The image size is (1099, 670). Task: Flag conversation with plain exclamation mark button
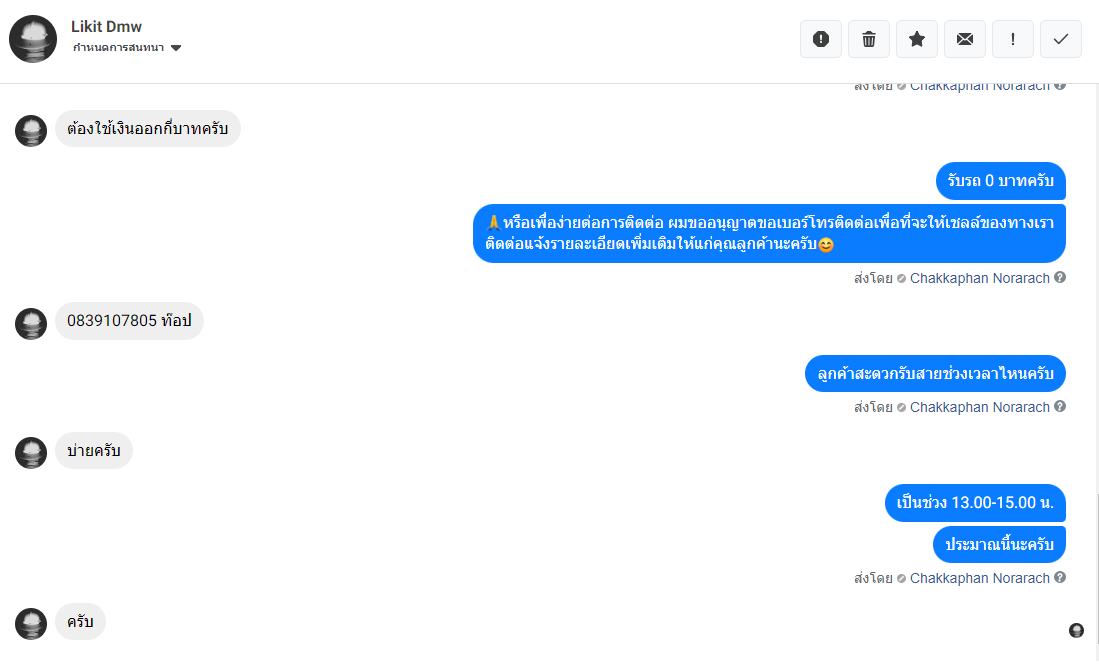(1013, 39)
